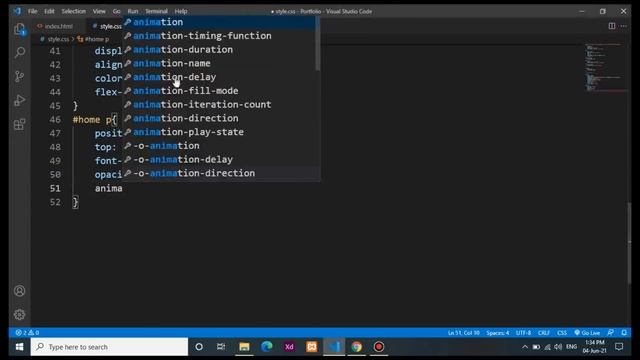
Task: Select animation-direction suggestion
Action: pos(220,118)
